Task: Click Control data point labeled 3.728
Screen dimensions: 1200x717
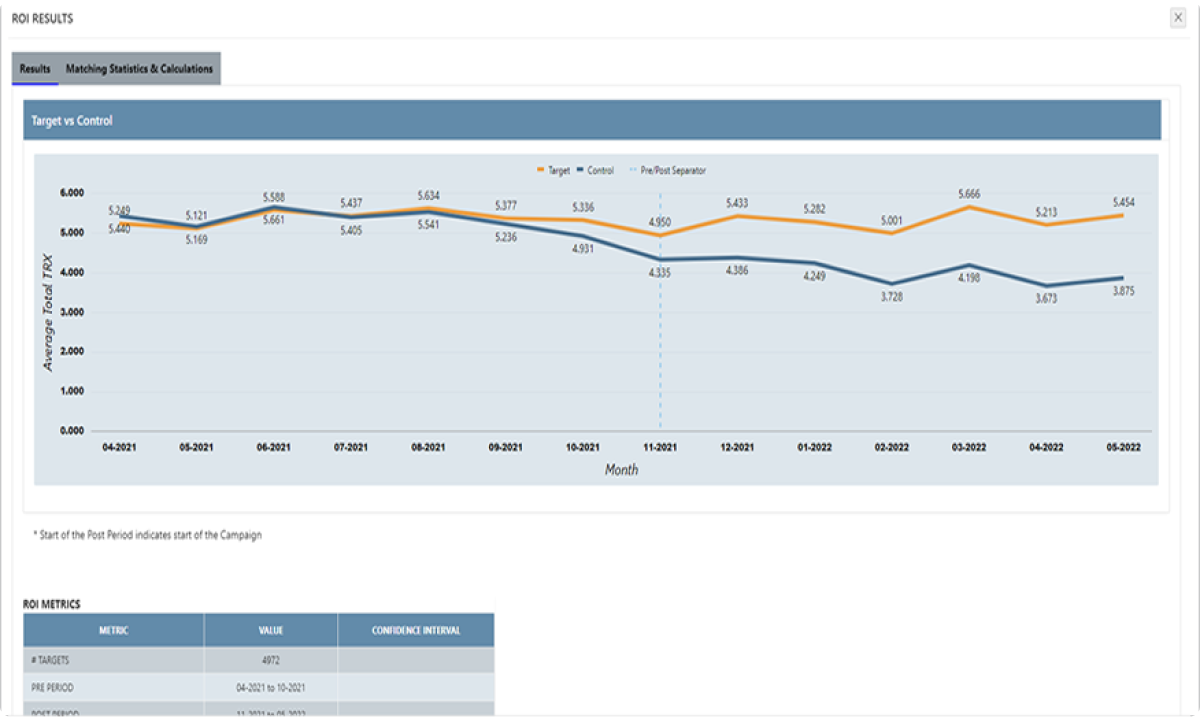Action: click(x=892, y=284)
